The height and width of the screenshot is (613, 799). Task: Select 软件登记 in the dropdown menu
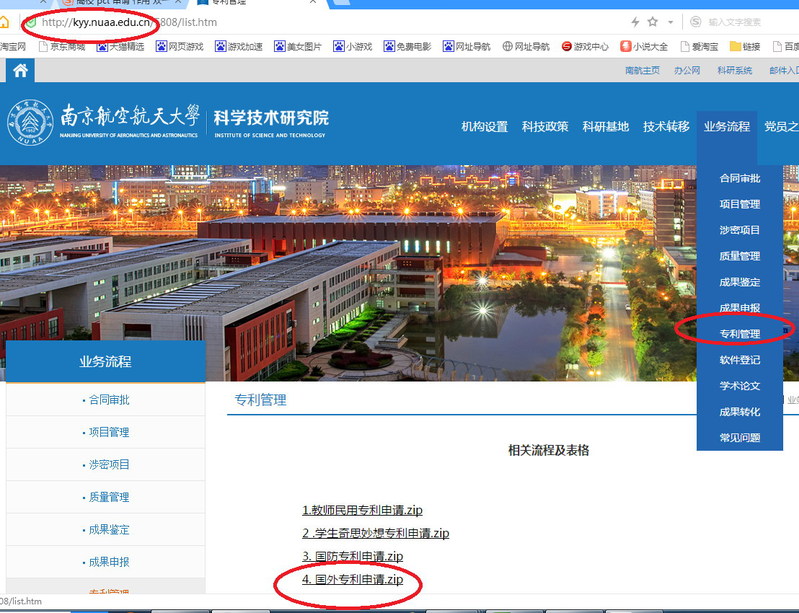pos(740,359)
